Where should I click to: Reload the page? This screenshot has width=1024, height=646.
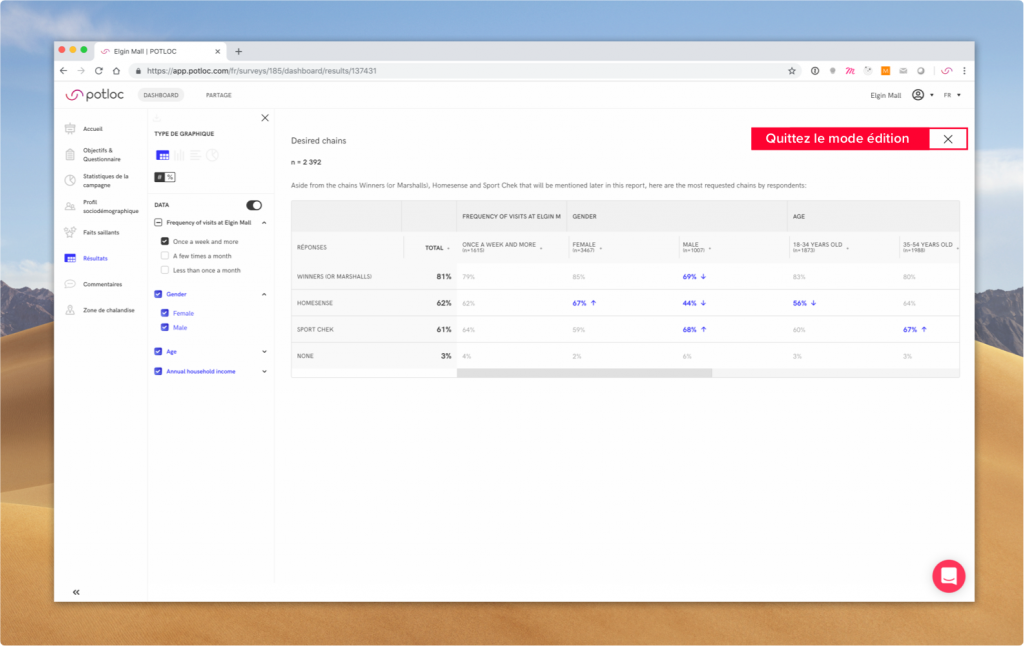pos(99,71)
